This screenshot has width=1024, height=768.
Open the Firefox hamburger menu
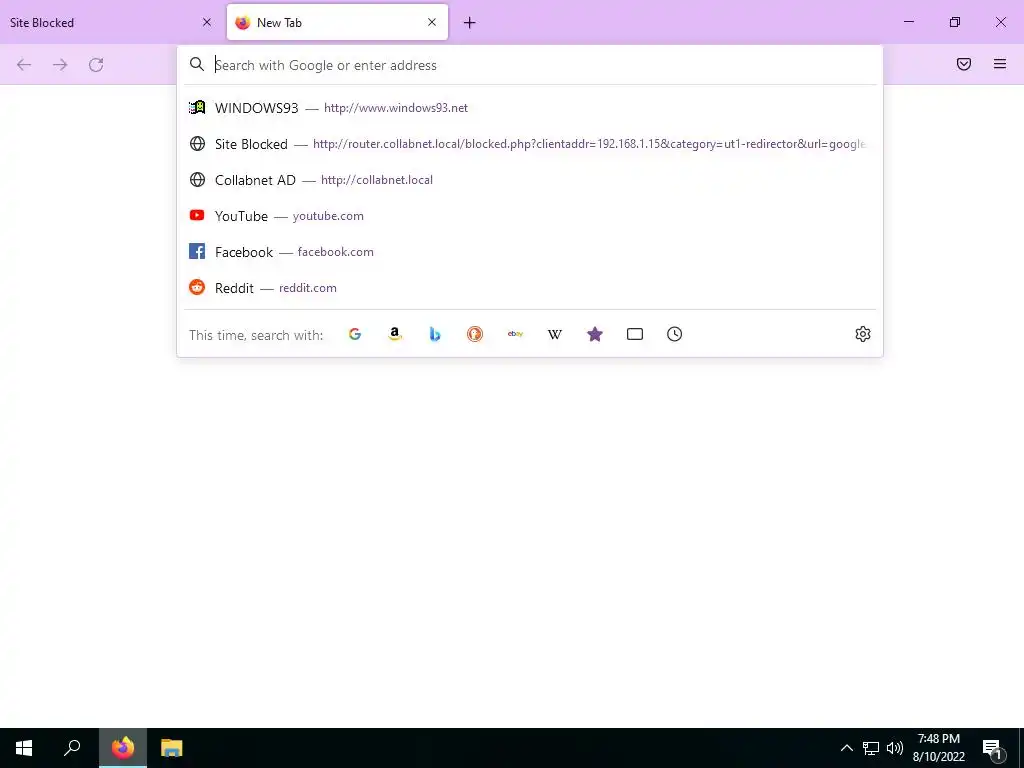[x=1000, y=64]
